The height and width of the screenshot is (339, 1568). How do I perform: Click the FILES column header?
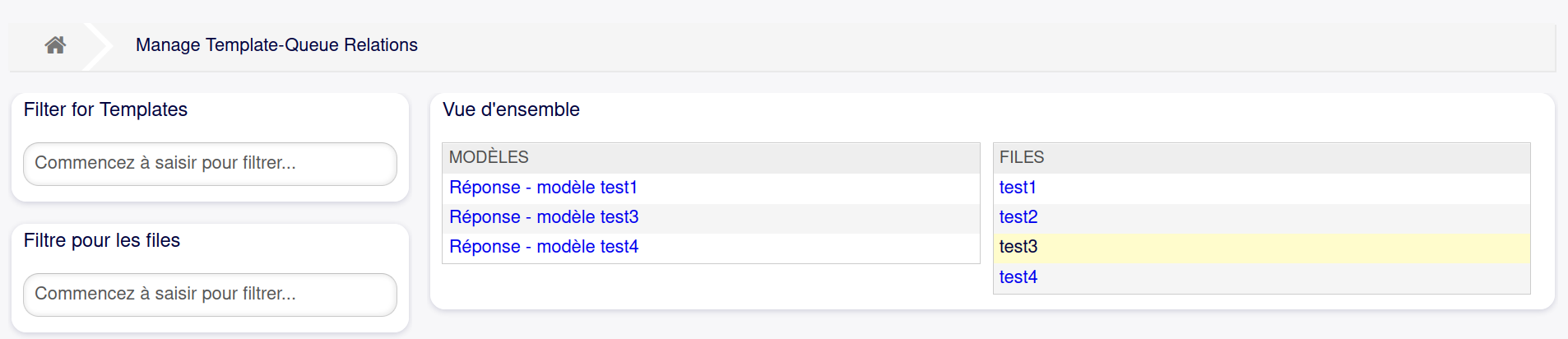[1022, 157]
